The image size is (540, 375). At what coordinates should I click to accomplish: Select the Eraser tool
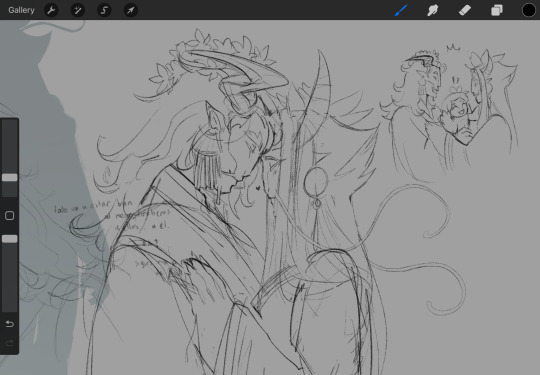coord(465,10)
